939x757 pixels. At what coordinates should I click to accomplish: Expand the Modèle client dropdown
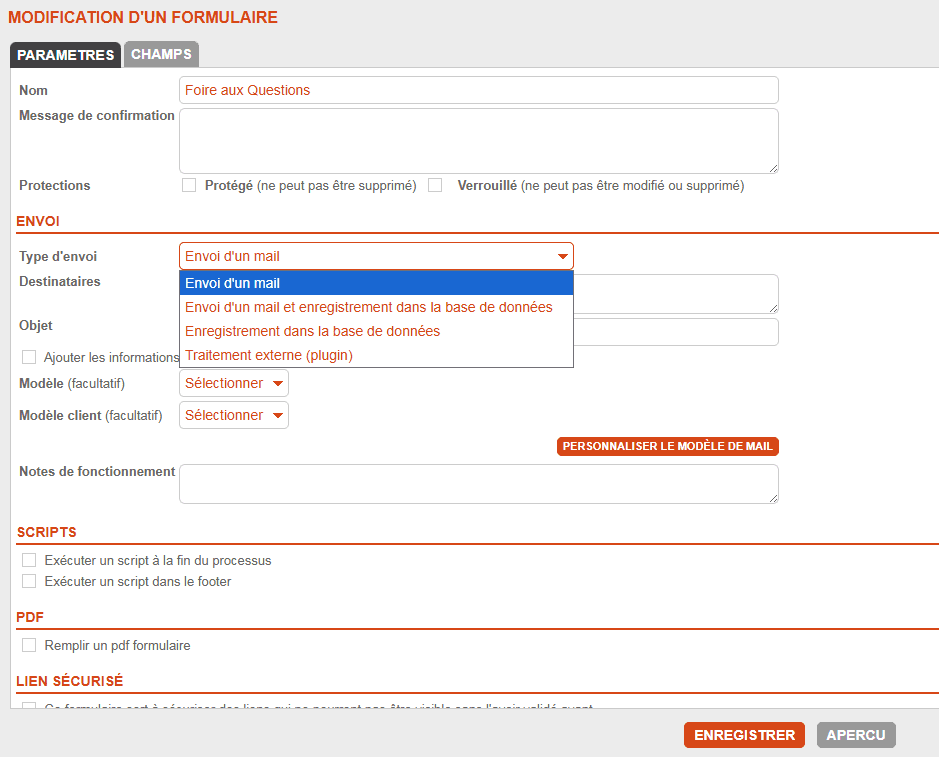click(234, 415)
